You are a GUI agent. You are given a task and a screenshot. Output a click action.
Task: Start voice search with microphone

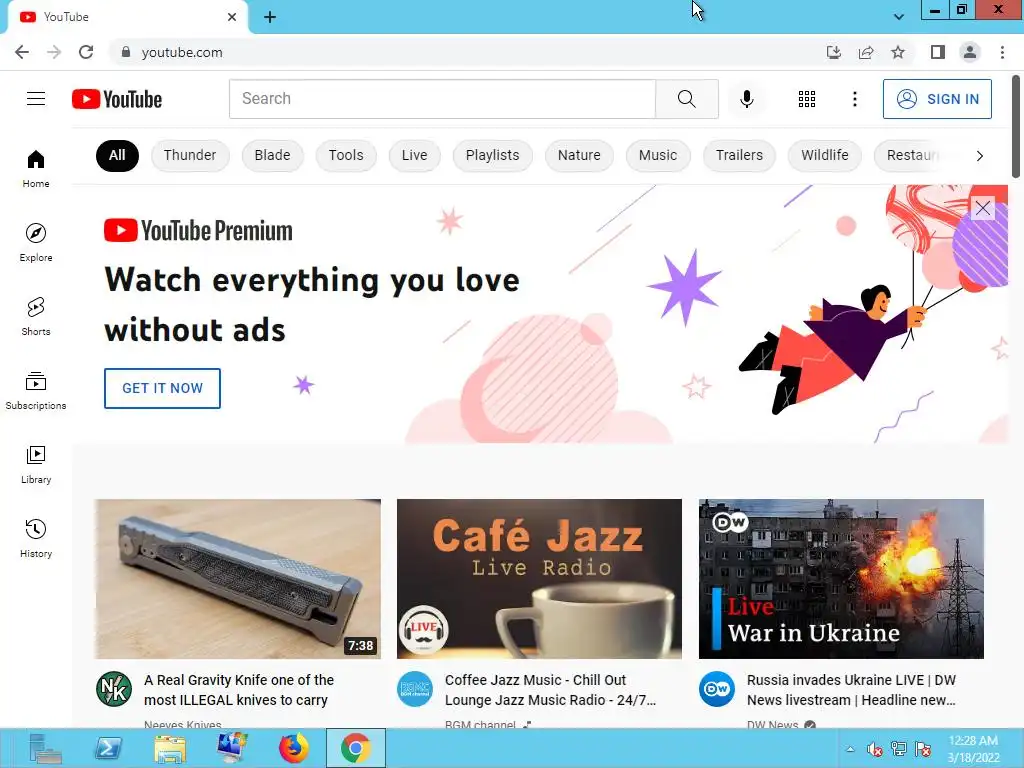click(746, 99)
